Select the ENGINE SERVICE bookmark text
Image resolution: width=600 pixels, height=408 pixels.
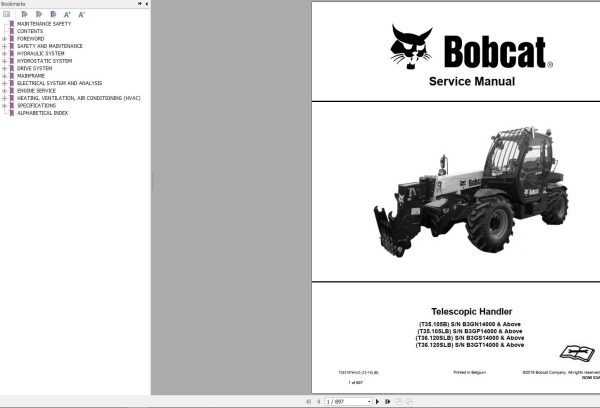click(36, 91)
